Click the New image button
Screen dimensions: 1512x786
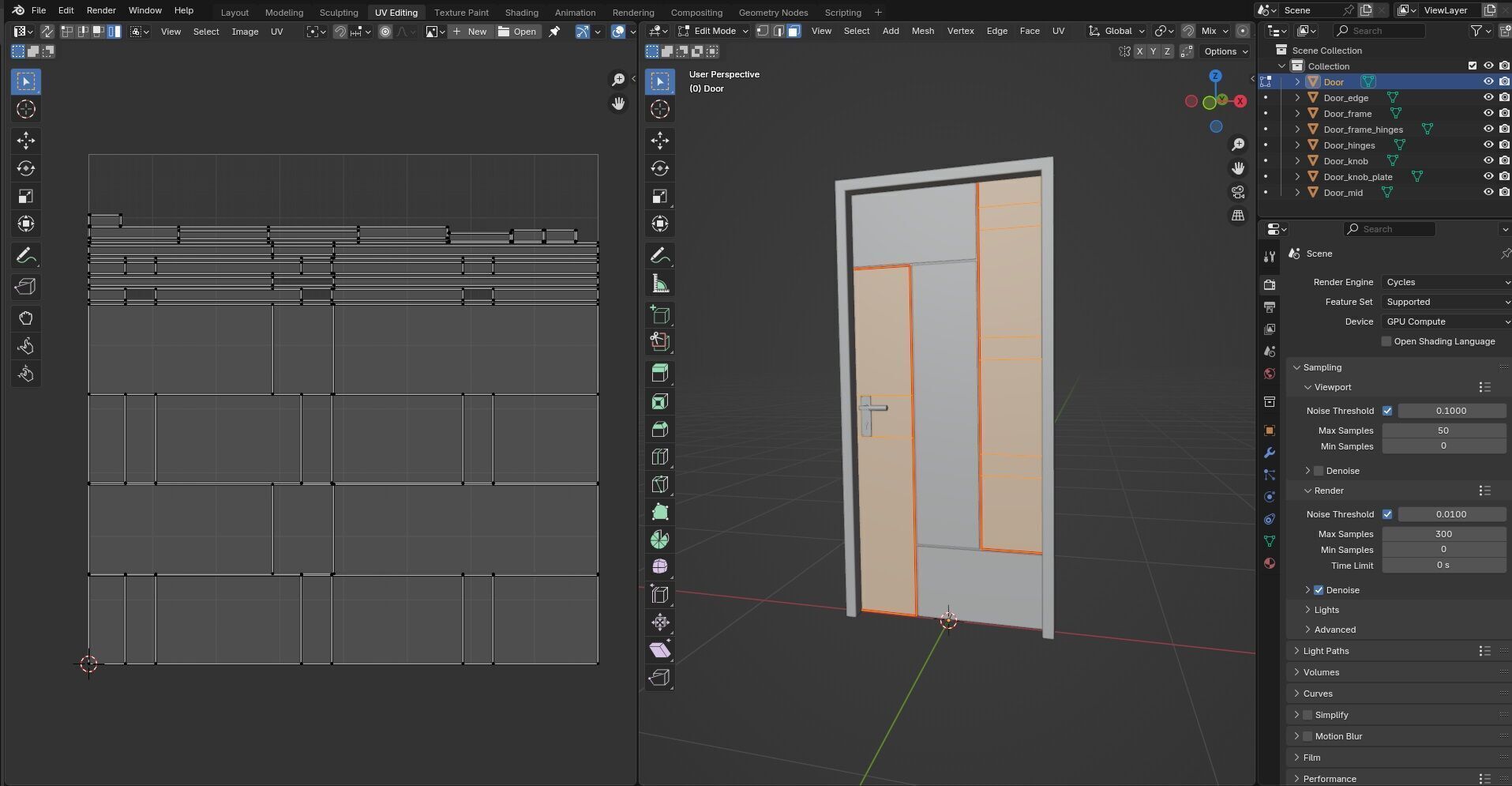point(471,32)
